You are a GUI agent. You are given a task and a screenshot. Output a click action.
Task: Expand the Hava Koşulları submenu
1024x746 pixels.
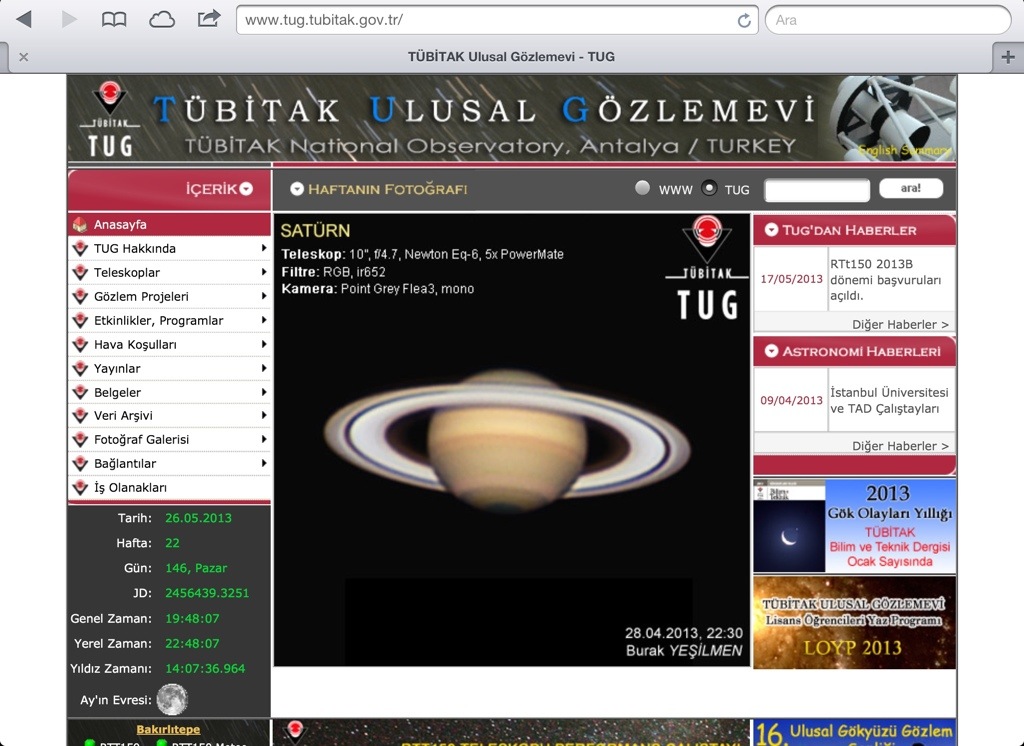(264, 345)
